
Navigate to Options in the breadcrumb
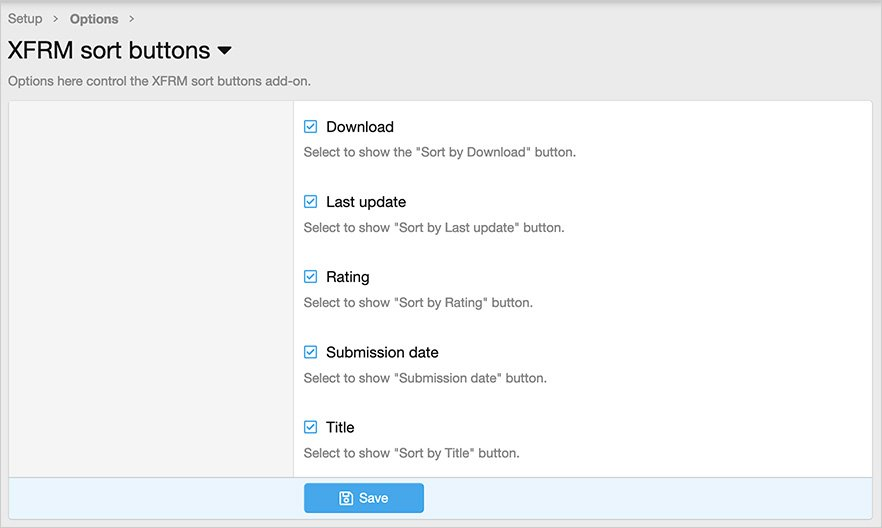(x=94, y=19)
